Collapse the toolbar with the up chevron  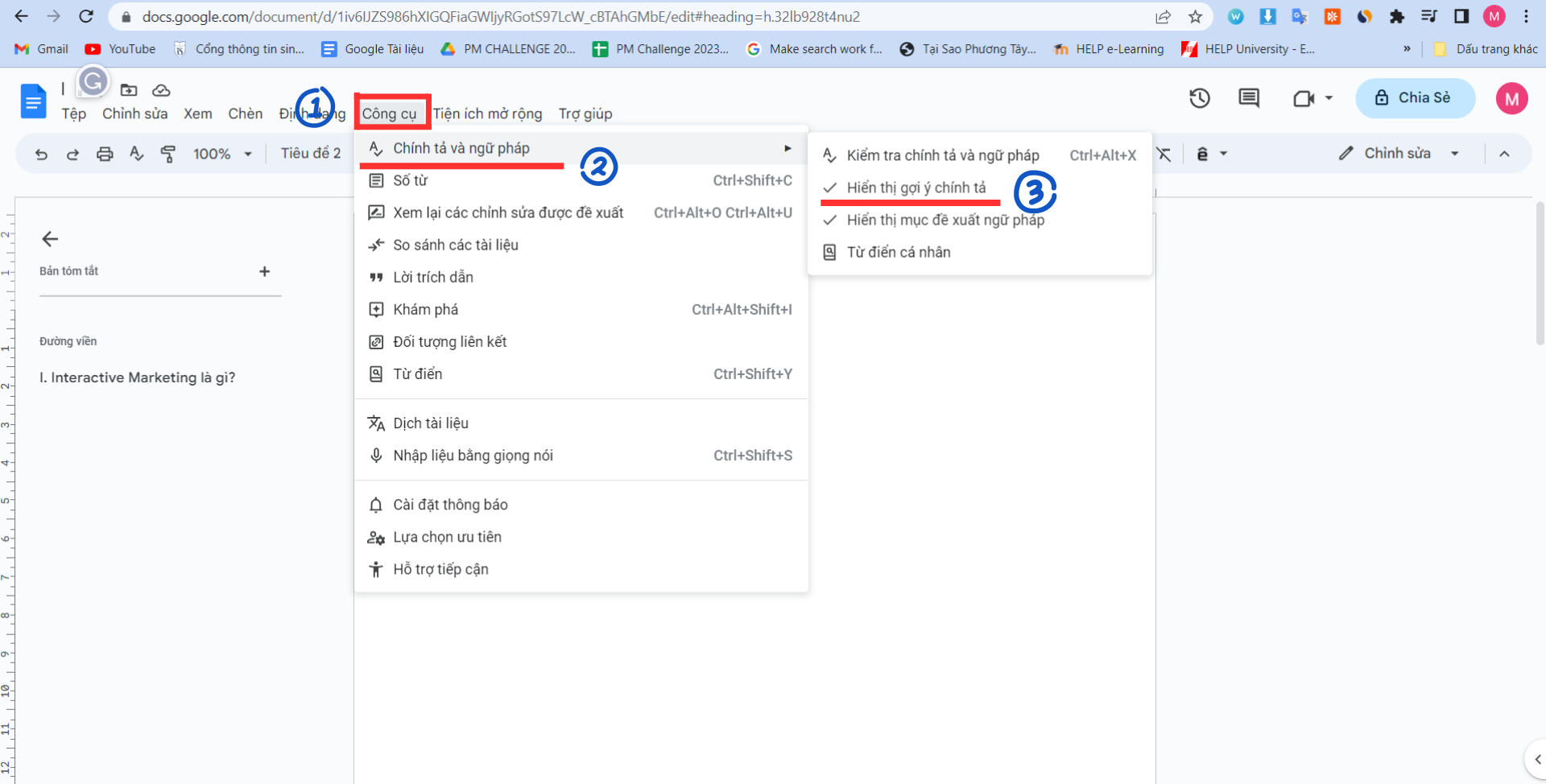click(1504, 154)
